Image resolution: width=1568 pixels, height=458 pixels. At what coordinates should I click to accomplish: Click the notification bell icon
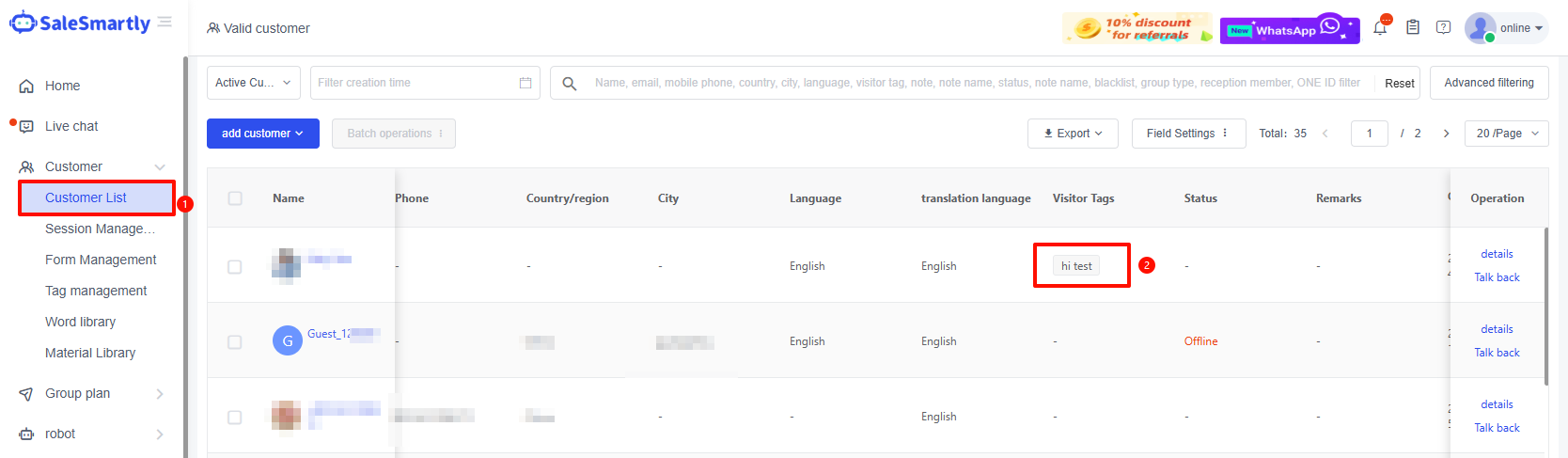tap(1379, 28)
